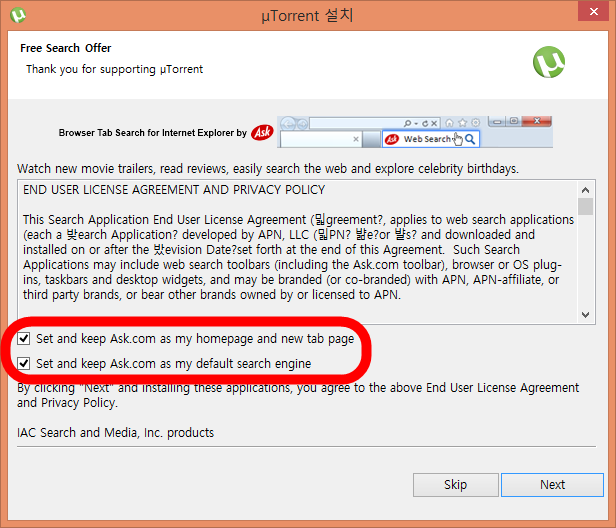Uncheck Ask.com as default search engine option
Image resolution: width=616 pixels, height=528 pixels.
pos(24,363)
